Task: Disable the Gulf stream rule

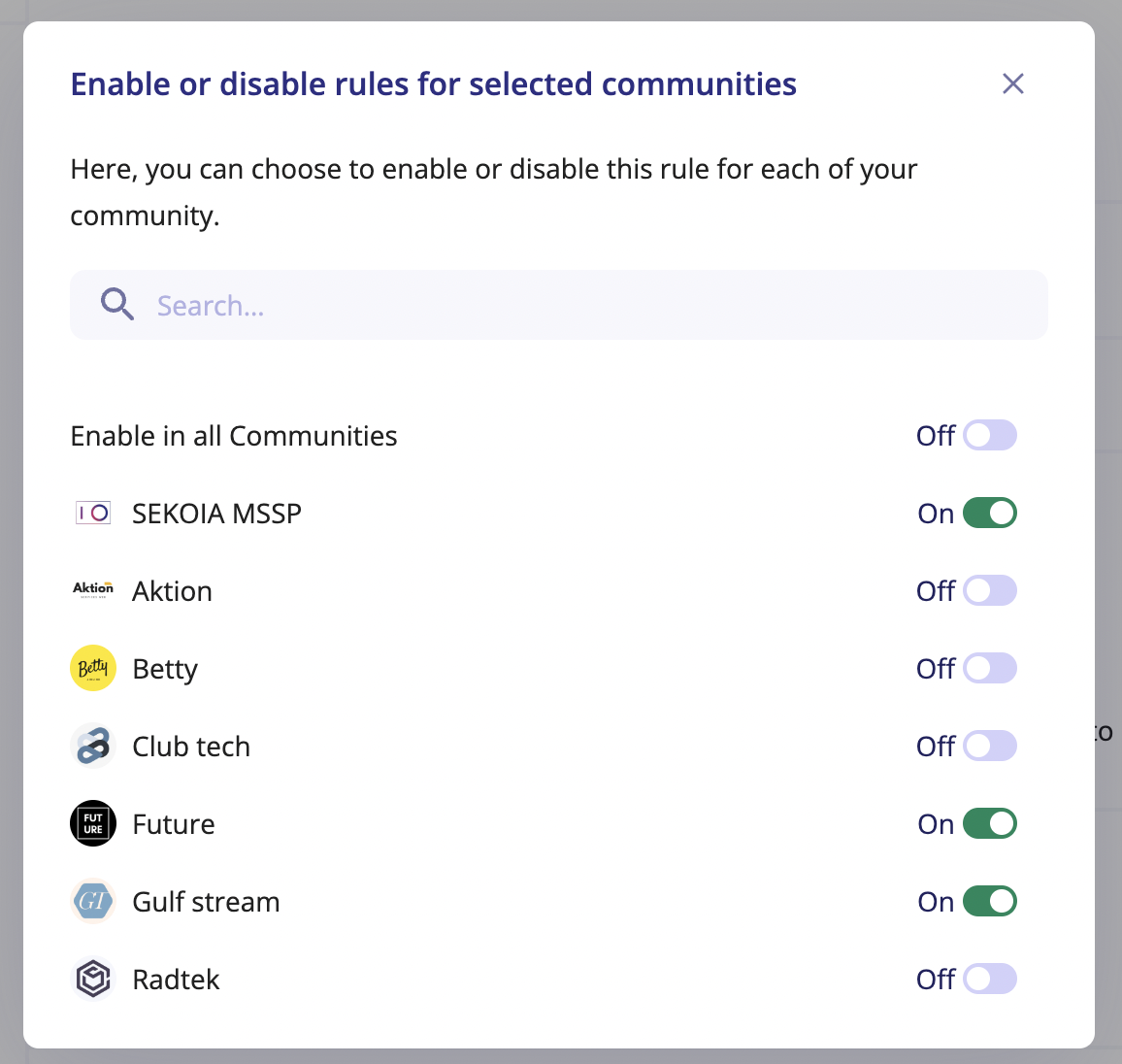Action: (990, 901)
